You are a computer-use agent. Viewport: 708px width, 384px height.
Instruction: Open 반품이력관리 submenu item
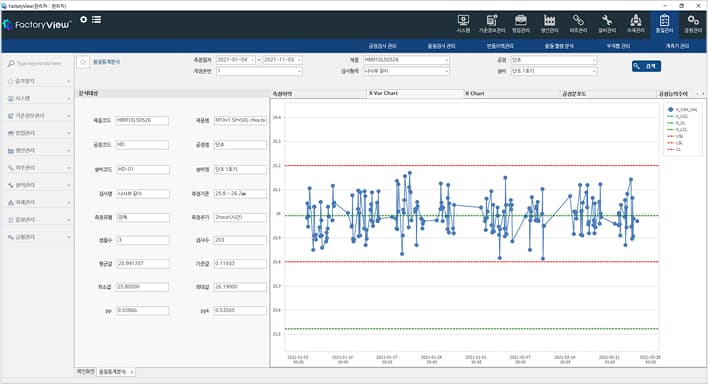pyautogui.click(x=500, y=46)
